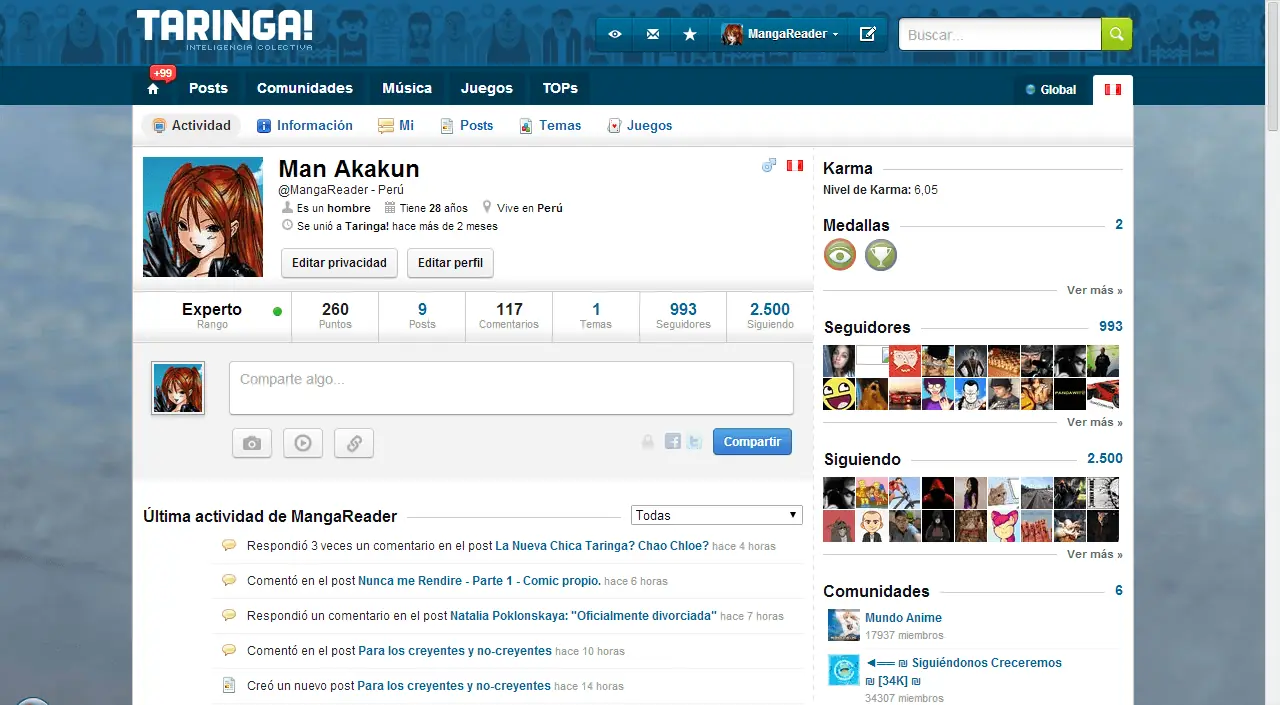Focus the Buscar search field
This screenshot has height=705, width=1280.
[1000, 34]
